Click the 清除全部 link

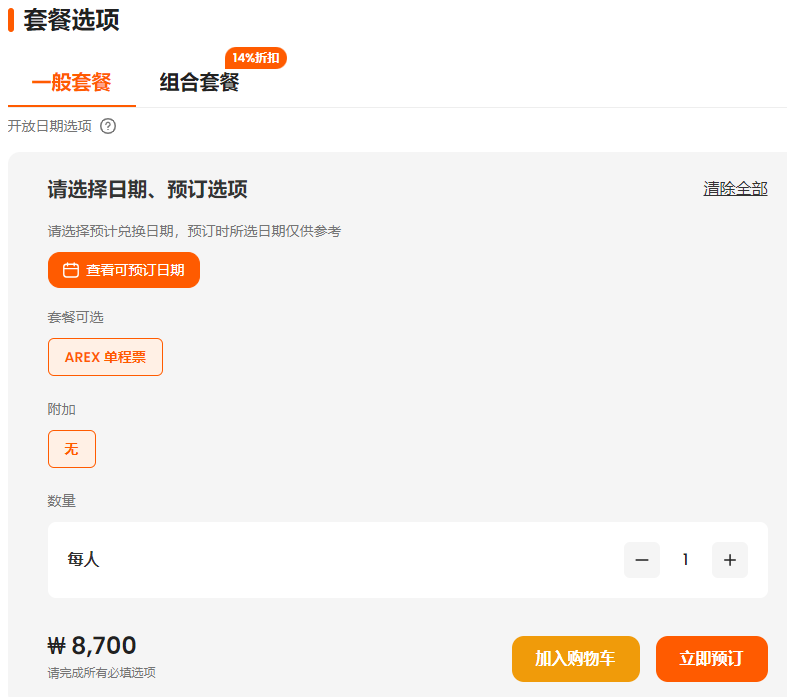(x=735, y=189)
